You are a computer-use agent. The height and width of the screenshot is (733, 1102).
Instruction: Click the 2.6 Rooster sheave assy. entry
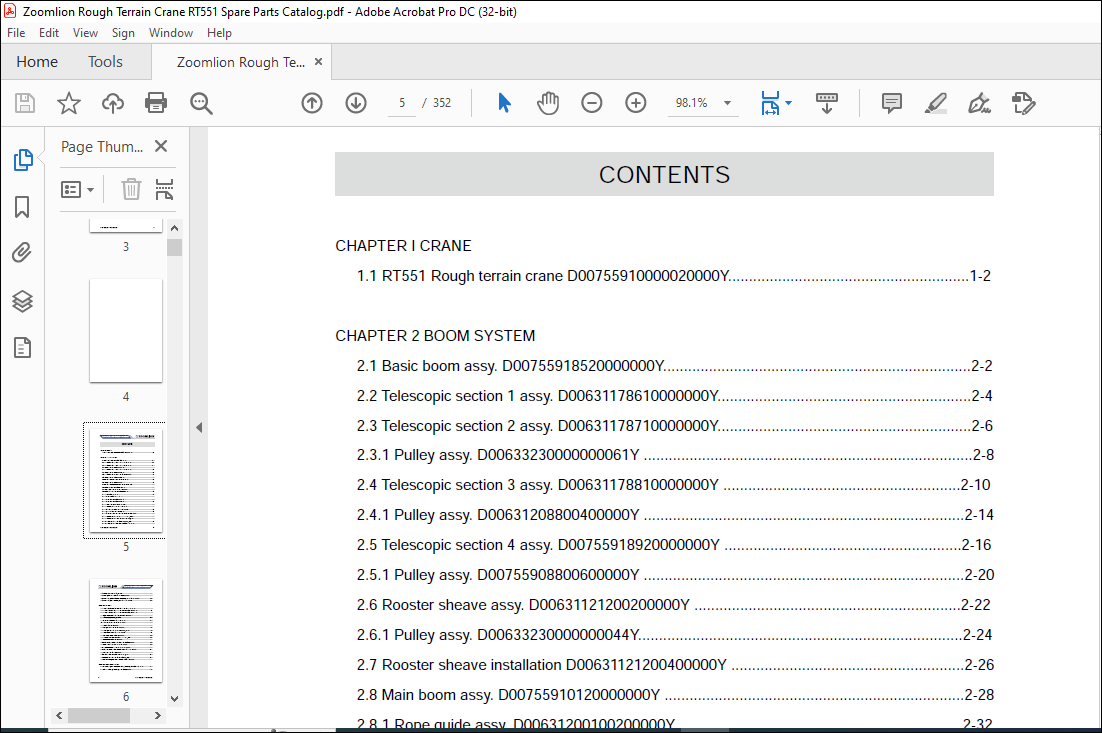673,604
